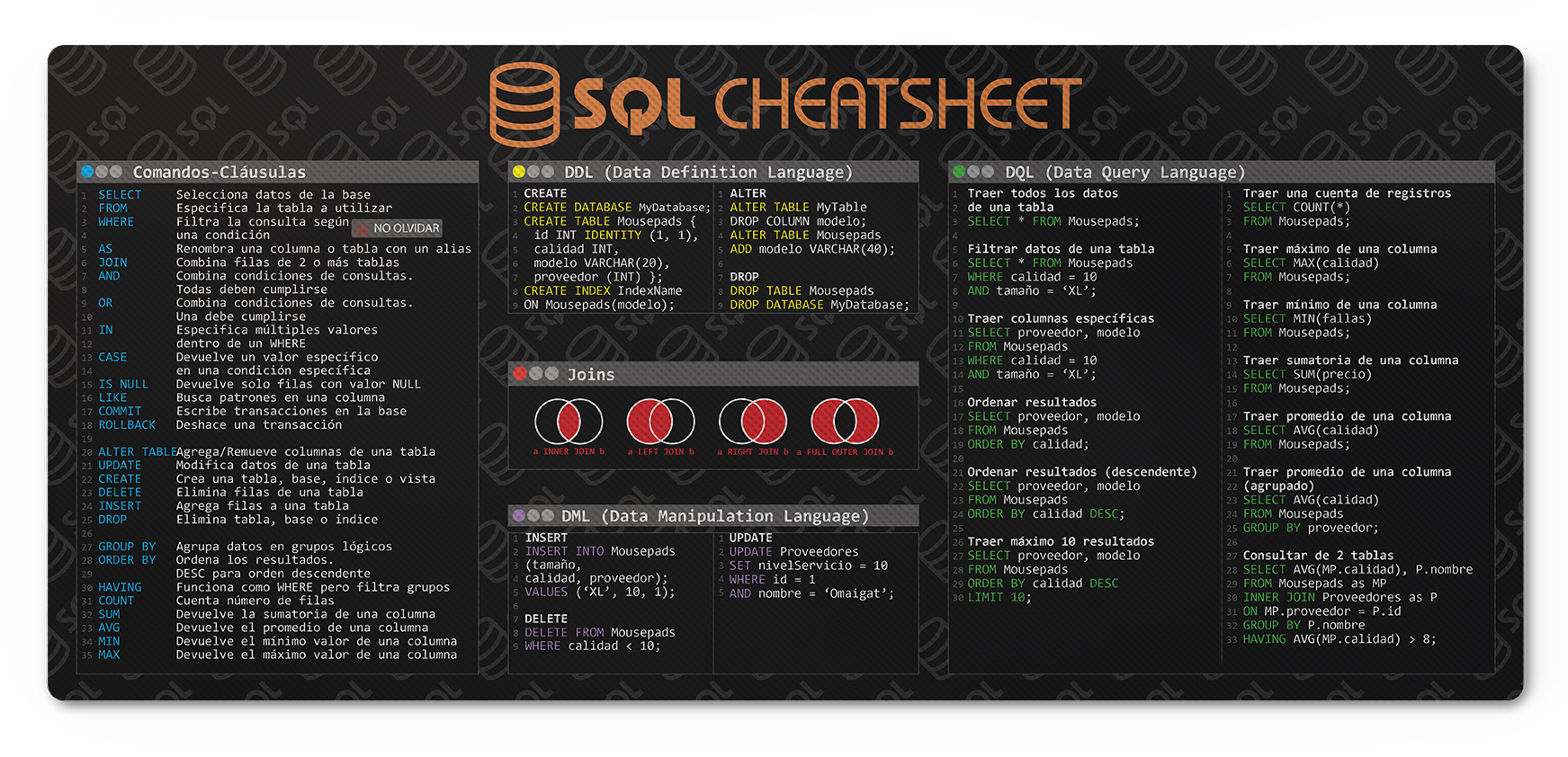The width and height of the screenshot is (1568, 757).
Task: Click the red dot on Joins panel
Action: (519, 374)
